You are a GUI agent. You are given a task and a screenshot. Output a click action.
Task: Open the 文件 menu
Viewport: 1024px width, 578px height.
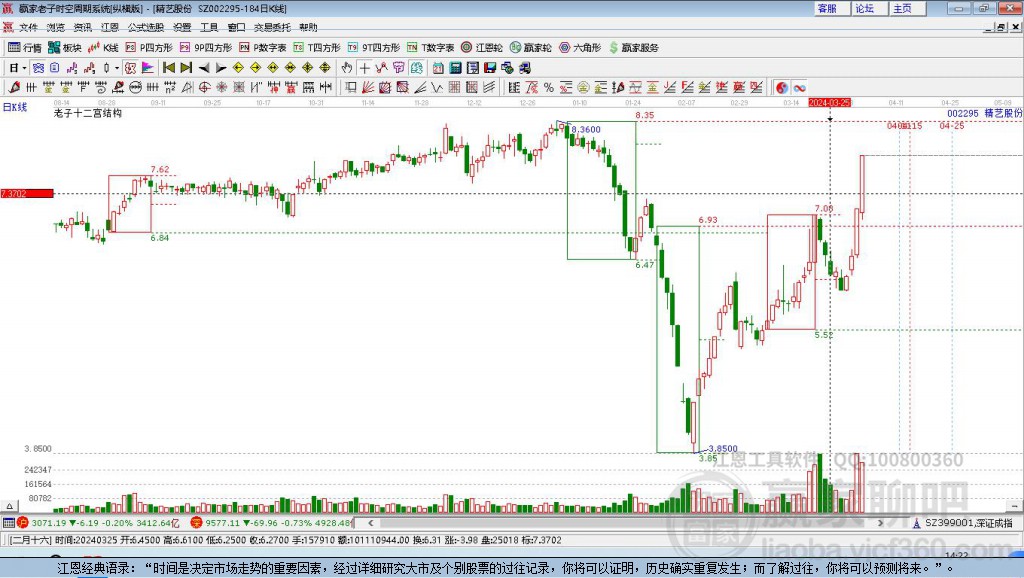tap(28, 27)
